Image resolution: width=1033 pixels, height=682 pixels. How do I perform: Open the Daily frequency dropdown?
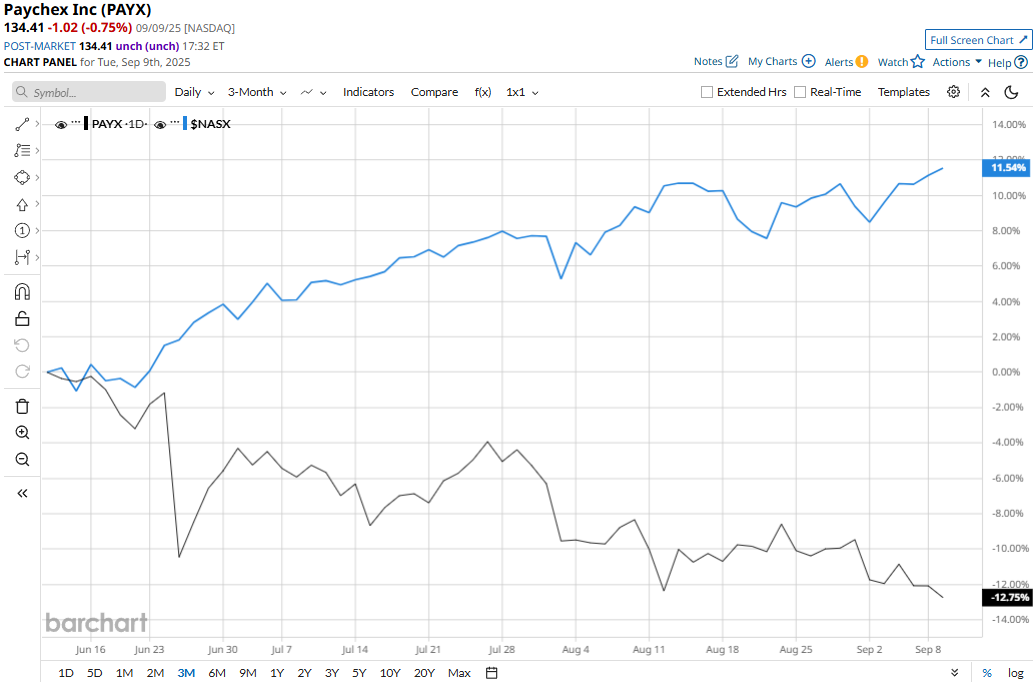(194, 92)
